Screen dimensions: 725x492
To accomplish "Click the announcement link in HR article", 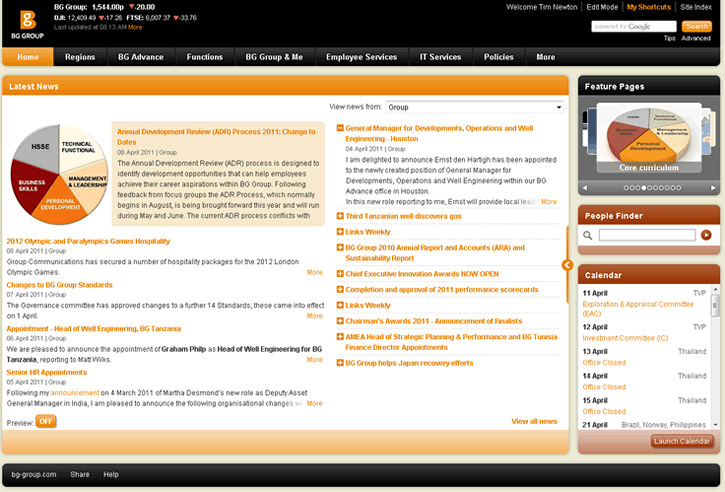I will [75, 393].
